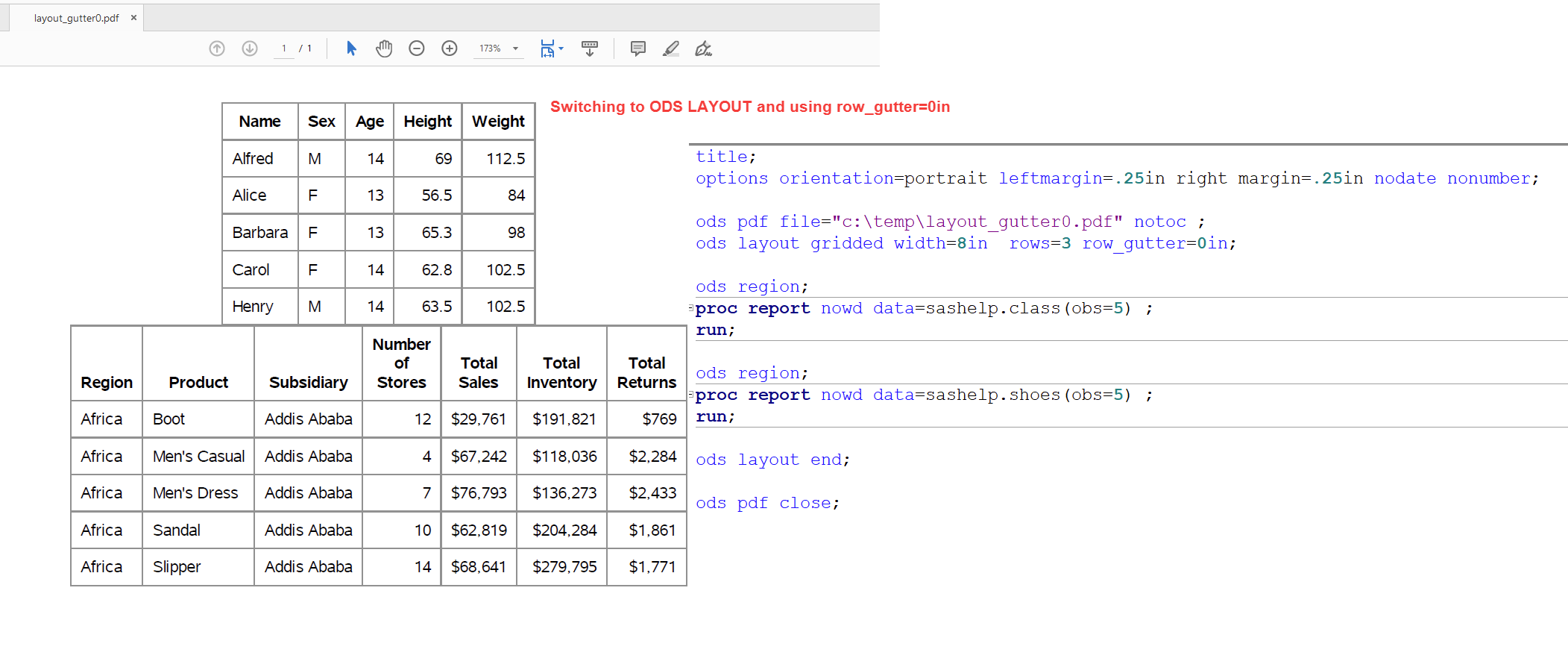Zoom out with the minus button

pos(417,48)
